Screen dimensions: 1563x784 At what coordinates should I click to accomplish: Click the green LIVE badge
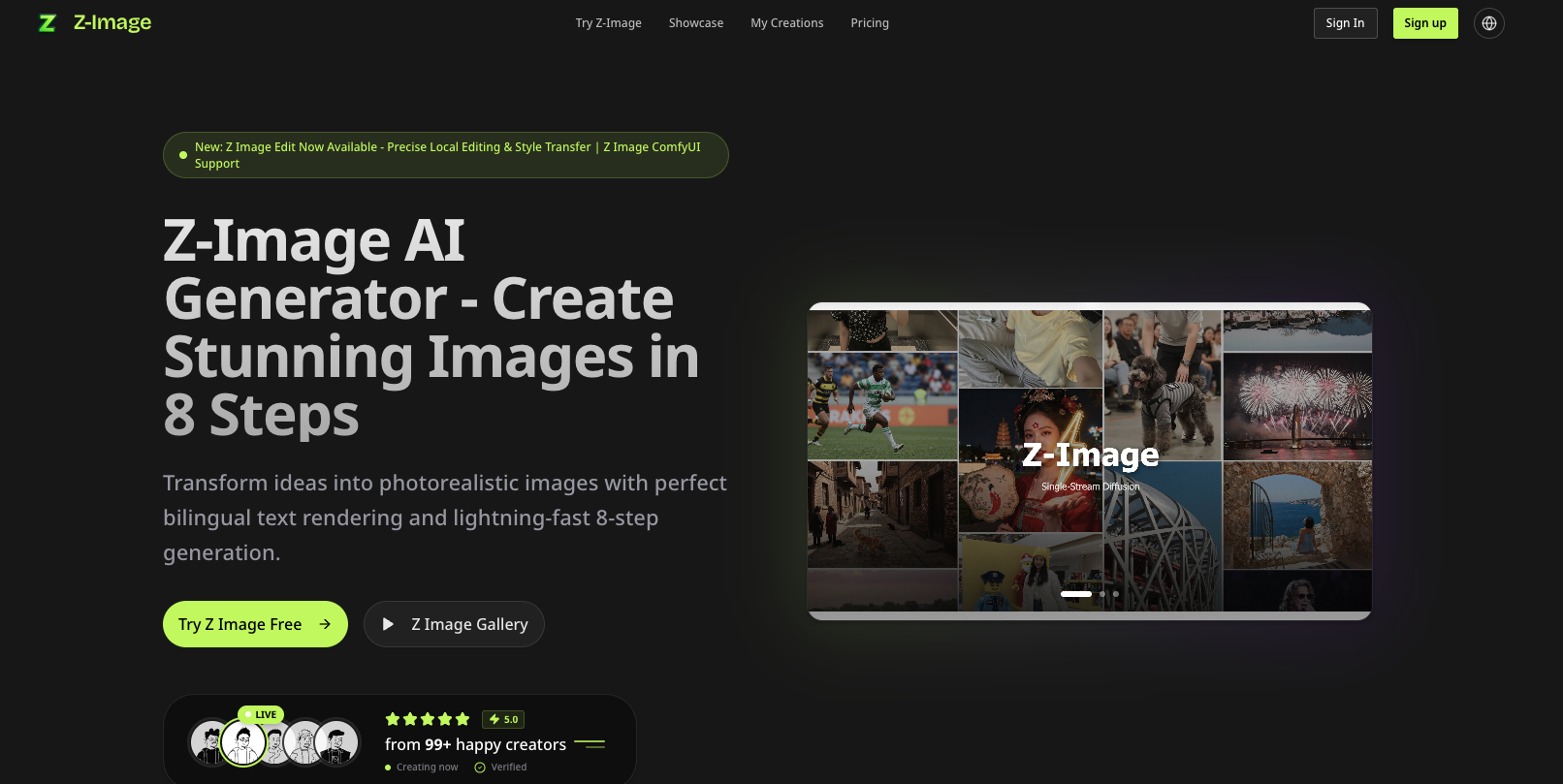261,714
